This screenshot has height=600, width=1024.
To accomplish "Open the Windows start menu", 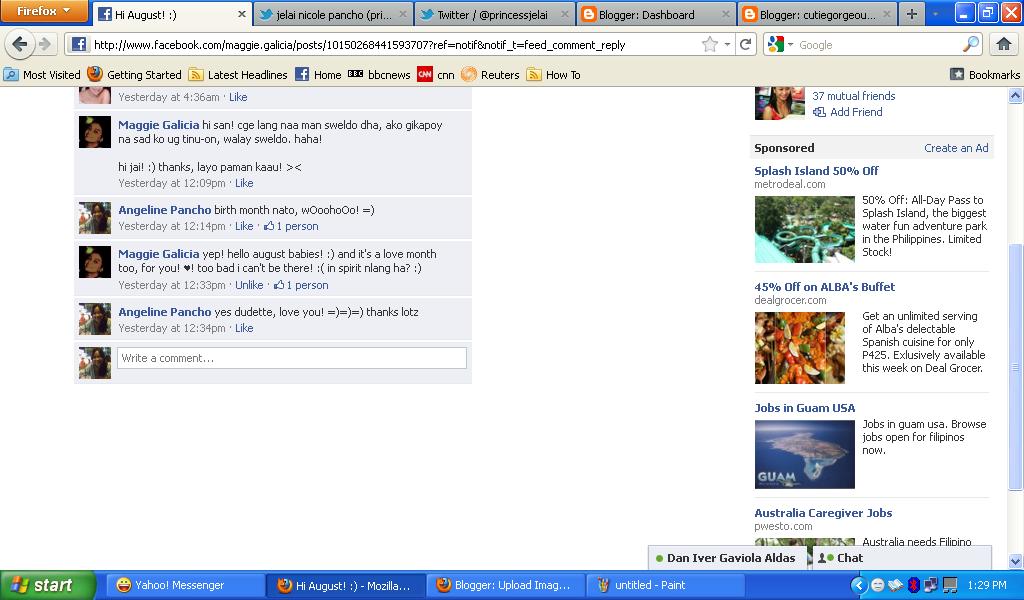I will coord(47,585).
